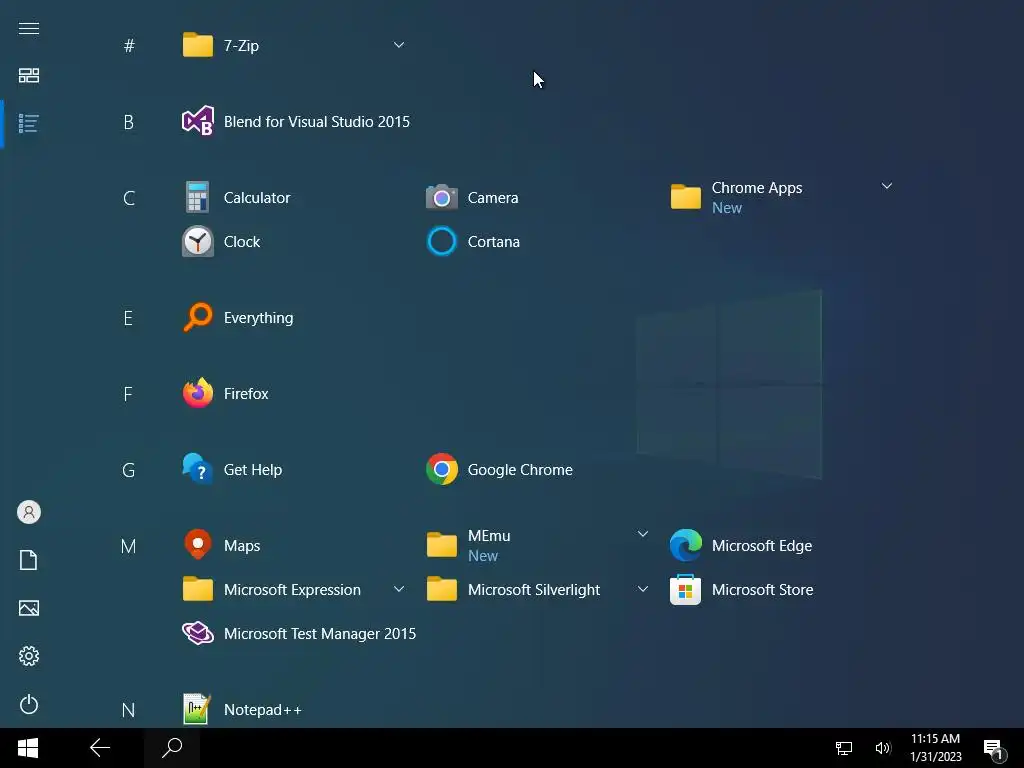Open the 7-Zip folder icon

197,45
